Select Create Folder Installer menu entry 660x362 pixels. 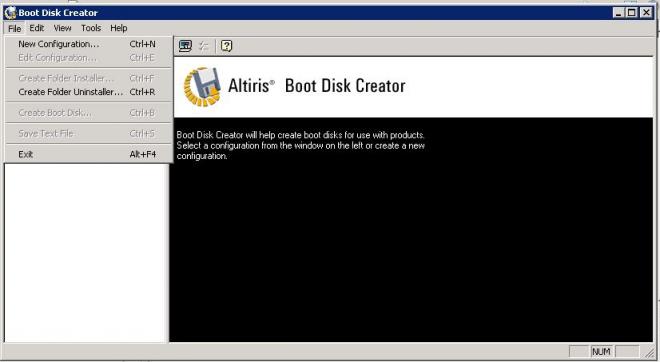click(88, 78)
